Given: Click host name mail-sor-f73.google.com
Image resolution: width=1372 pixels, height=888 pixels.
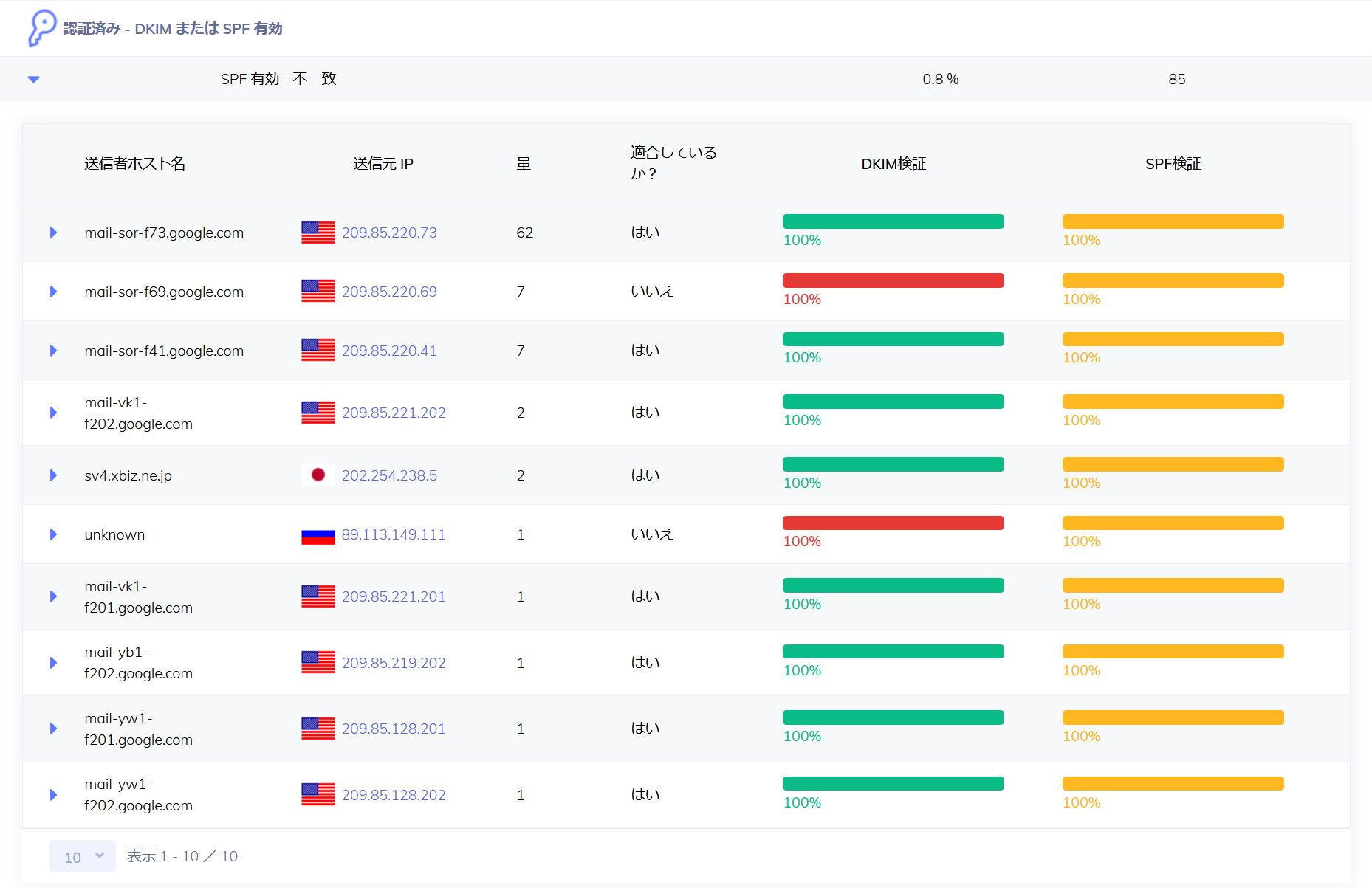Looking at the screenshot, I should (164, 233).
